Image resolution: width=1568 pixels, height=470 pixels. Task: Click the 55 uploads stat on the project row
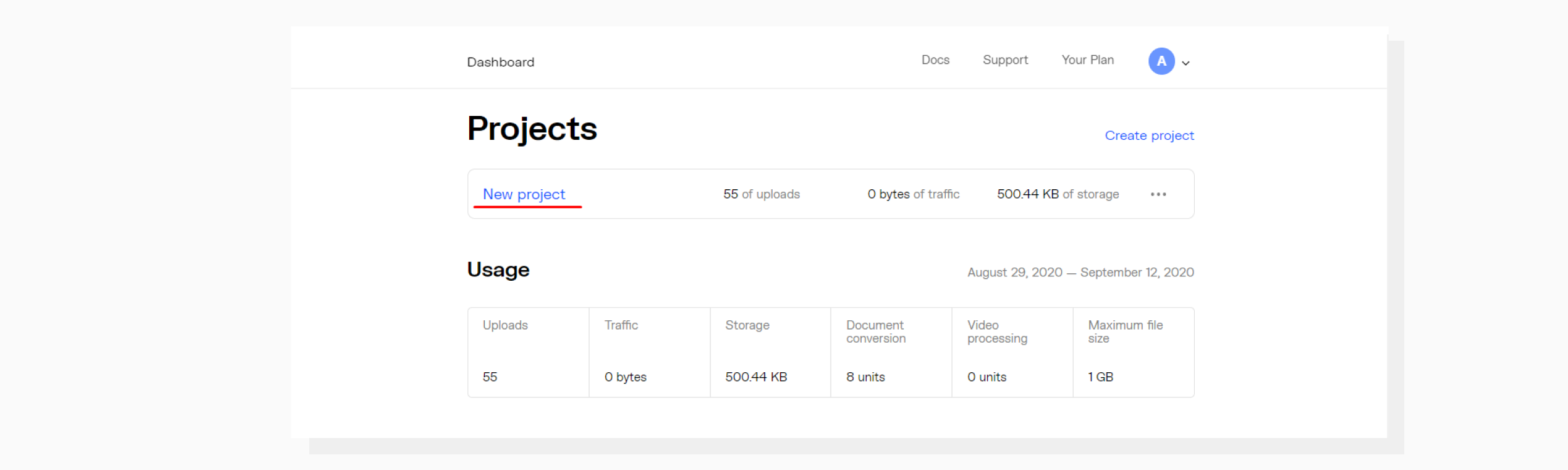pyautogui.click(x=761, y=194)
